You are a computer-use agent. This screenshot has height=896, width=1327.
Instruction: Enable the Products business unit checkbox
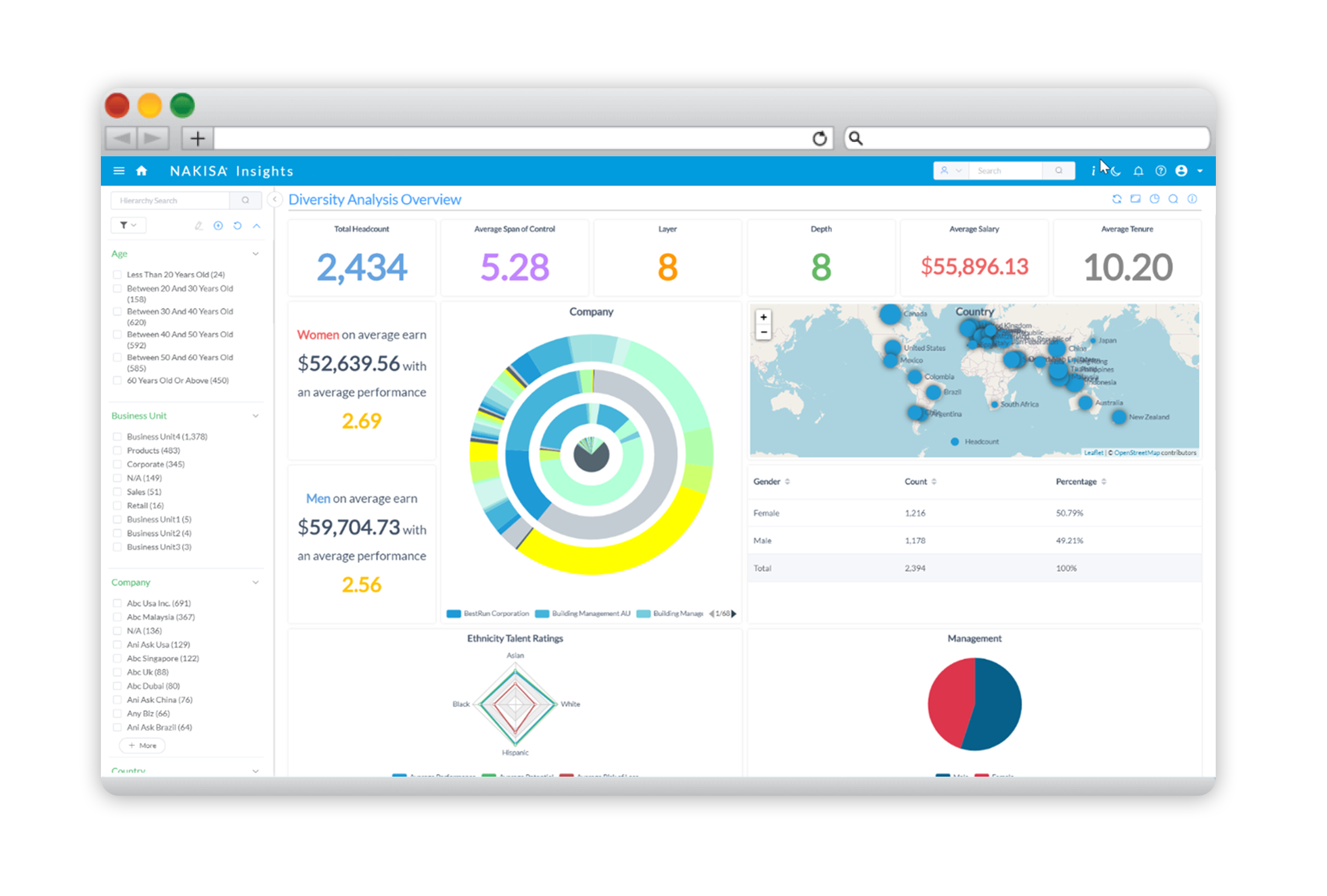pyautogui.click(x=117, y=450)
